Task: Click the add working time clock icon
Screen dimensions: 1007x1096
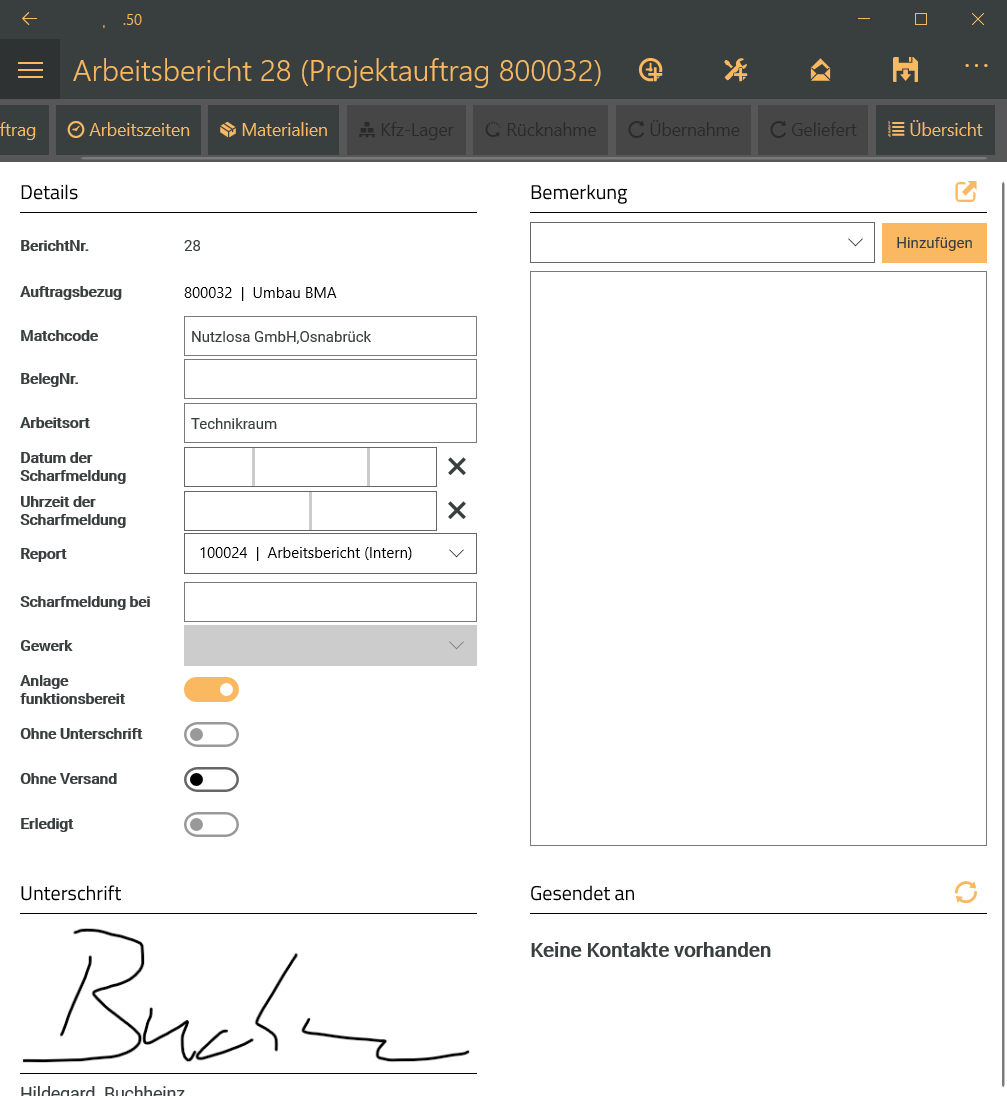Action: [651, 70]
